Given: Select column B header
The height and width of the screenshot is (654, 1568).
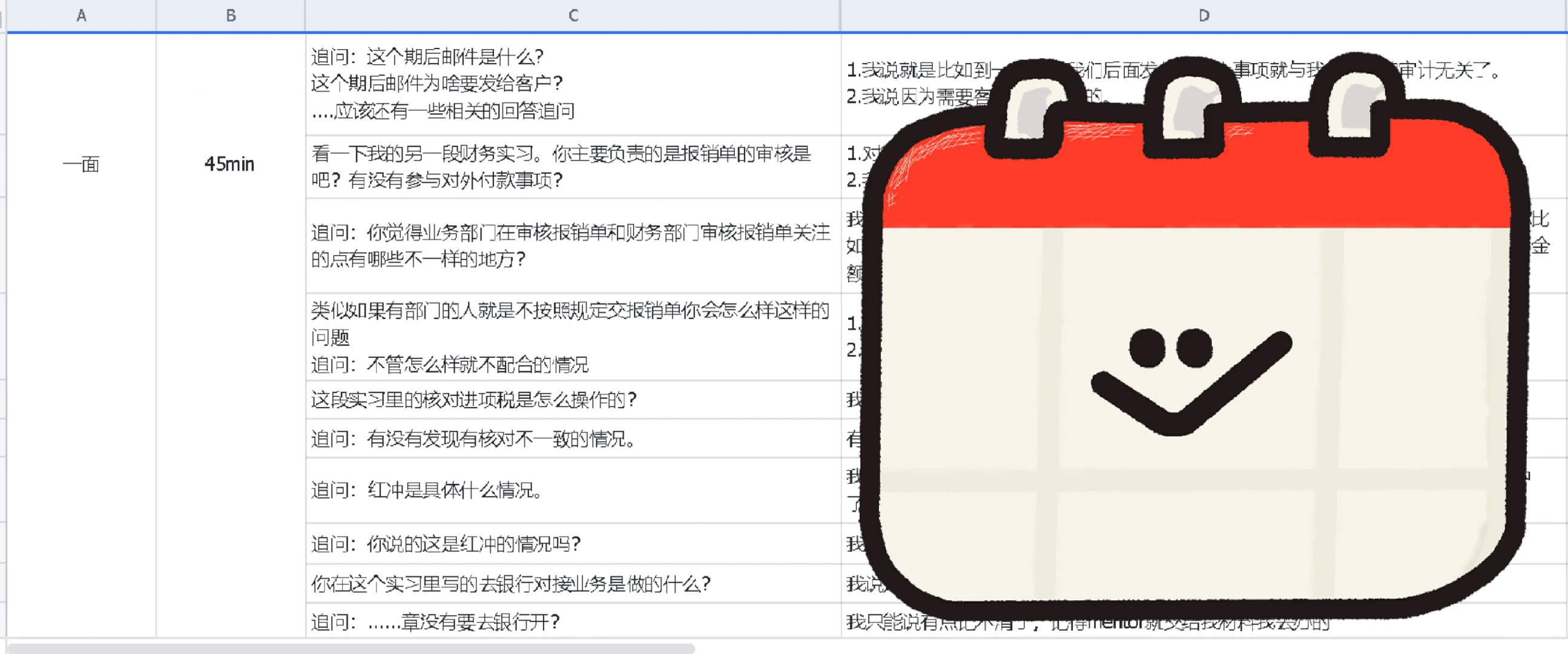Looking at the screenshot, I should [230, 16].
